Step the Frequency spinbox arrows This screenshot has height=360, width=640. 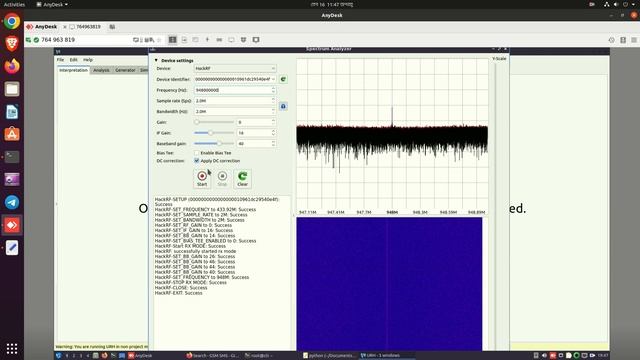pyautogui.click(x=273, y=90)
